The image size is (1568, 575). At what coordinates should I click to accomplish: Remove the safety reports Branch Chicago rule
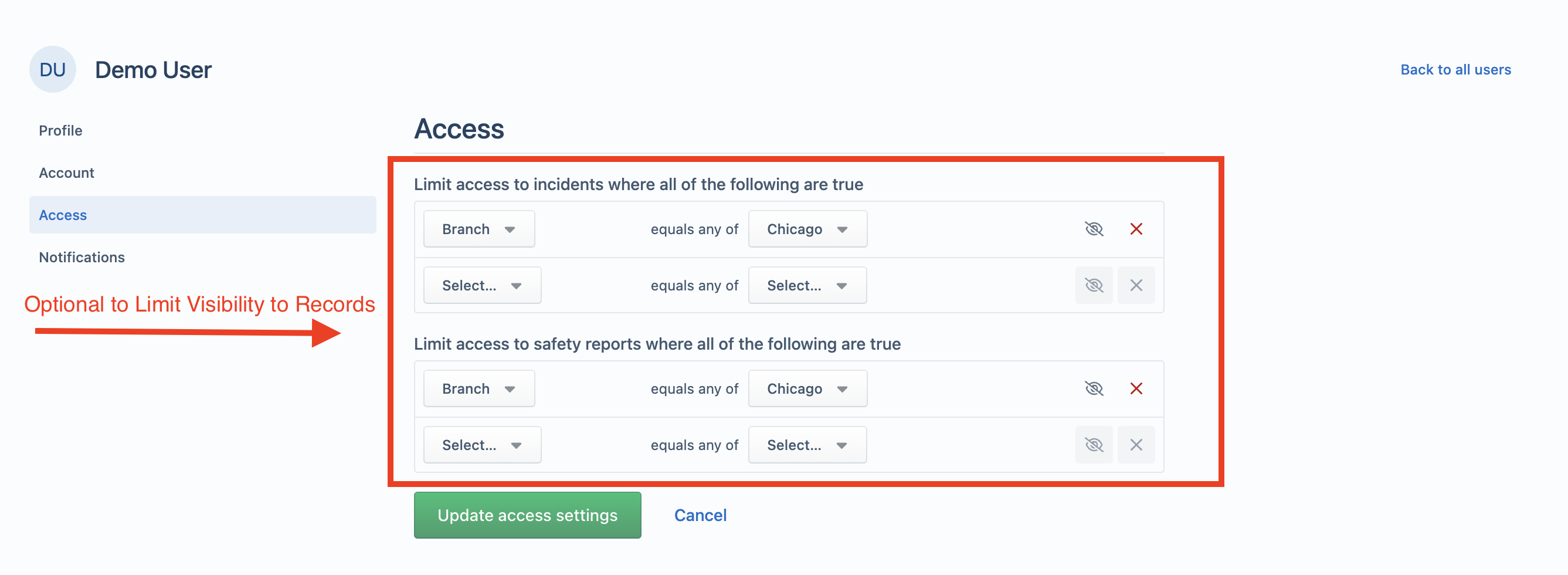(x=1136, y=388)
